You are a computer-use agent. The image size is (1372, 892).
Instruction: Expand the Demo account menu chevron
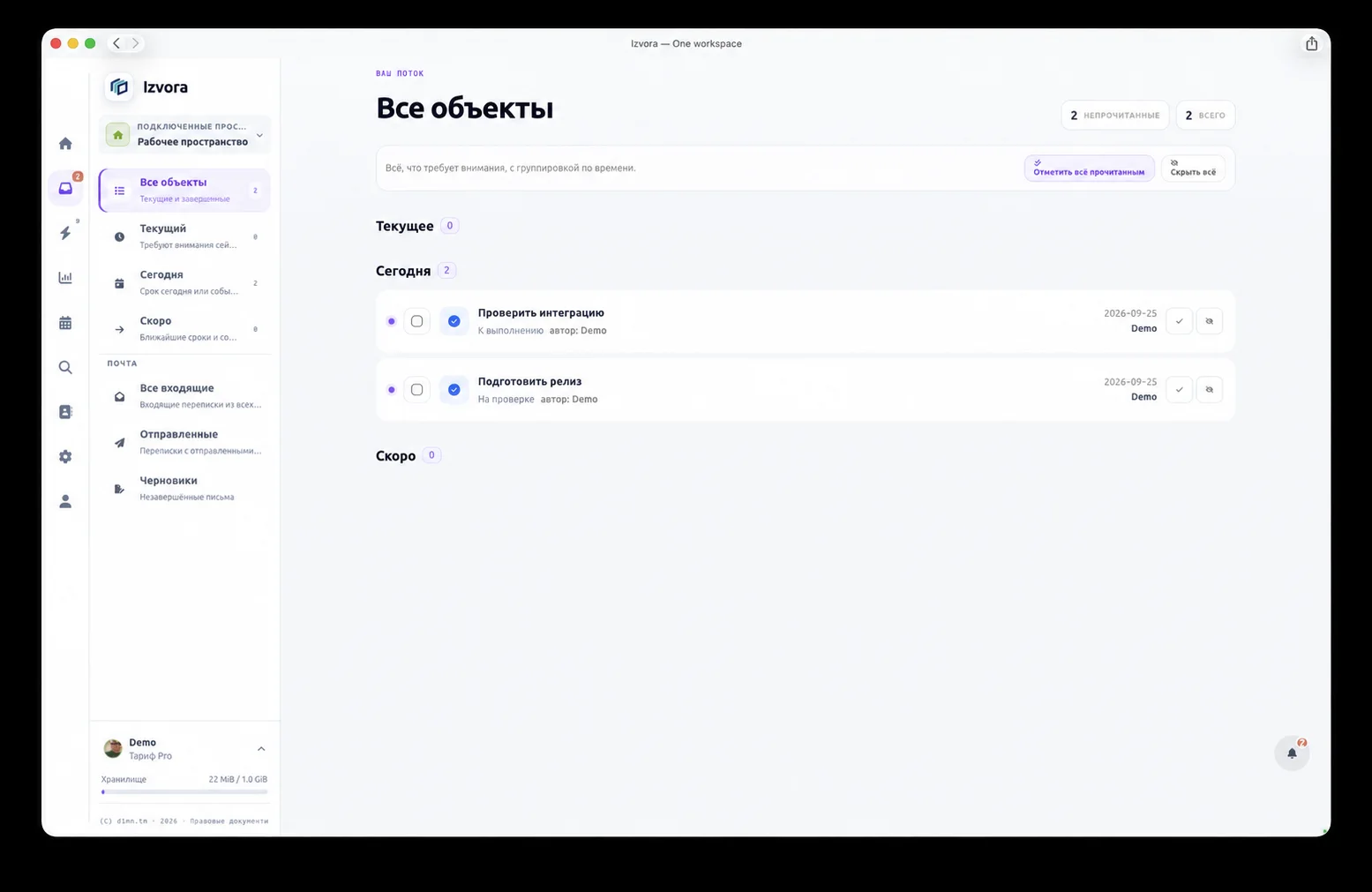click(261, 749)
